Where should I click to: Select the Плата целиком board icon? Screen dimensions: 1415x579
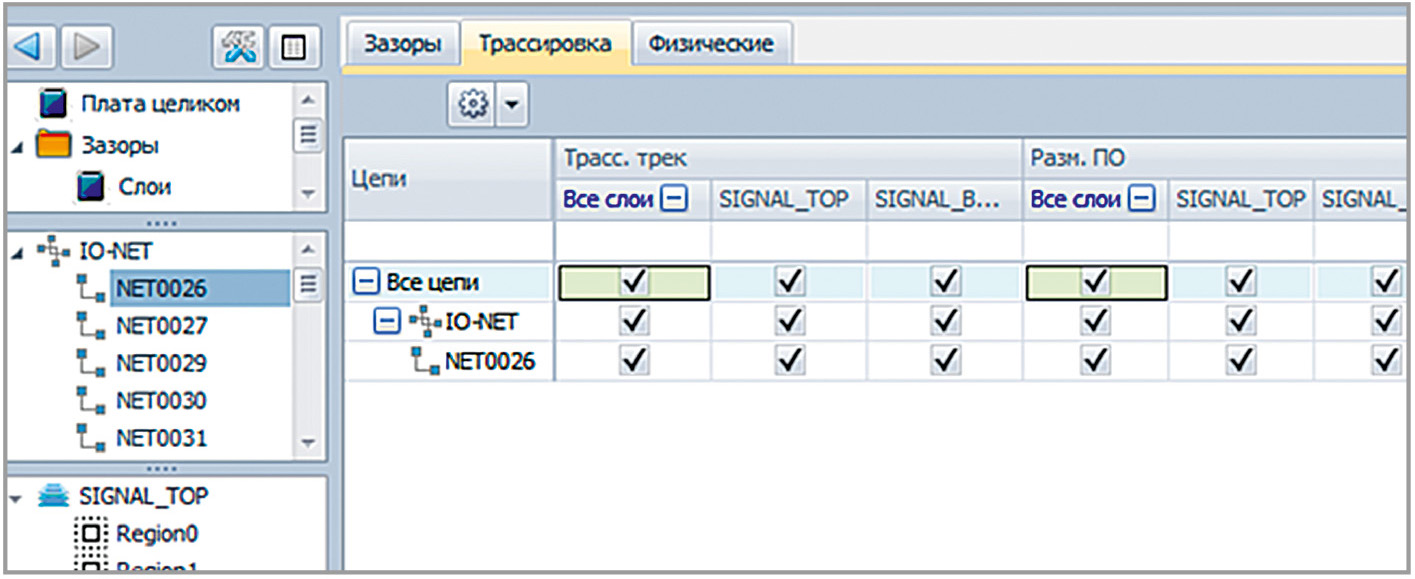click(53, 104)
